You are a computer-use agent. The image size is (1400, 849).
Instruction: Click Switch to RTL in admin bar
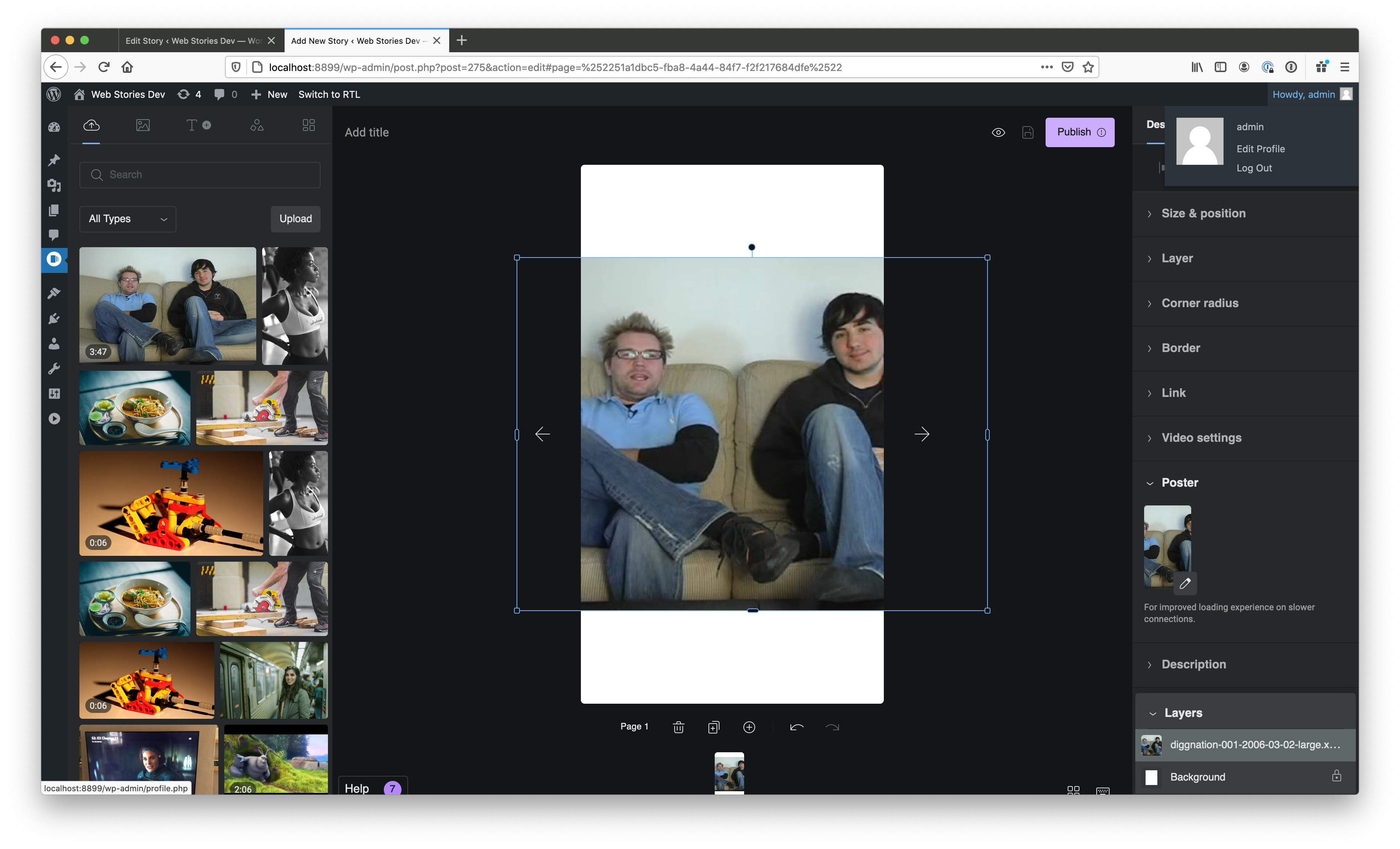pyautogui.click(x=329, y=95)
